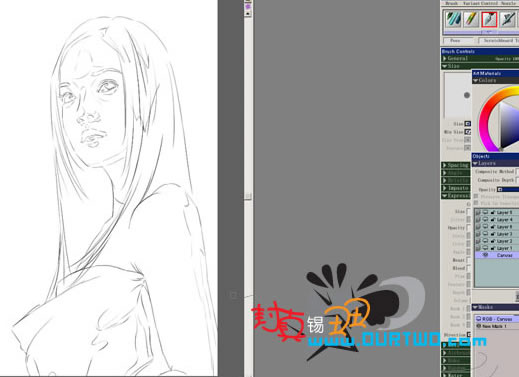Toggle visibility eye of Layer 1

tap(485, 248)
